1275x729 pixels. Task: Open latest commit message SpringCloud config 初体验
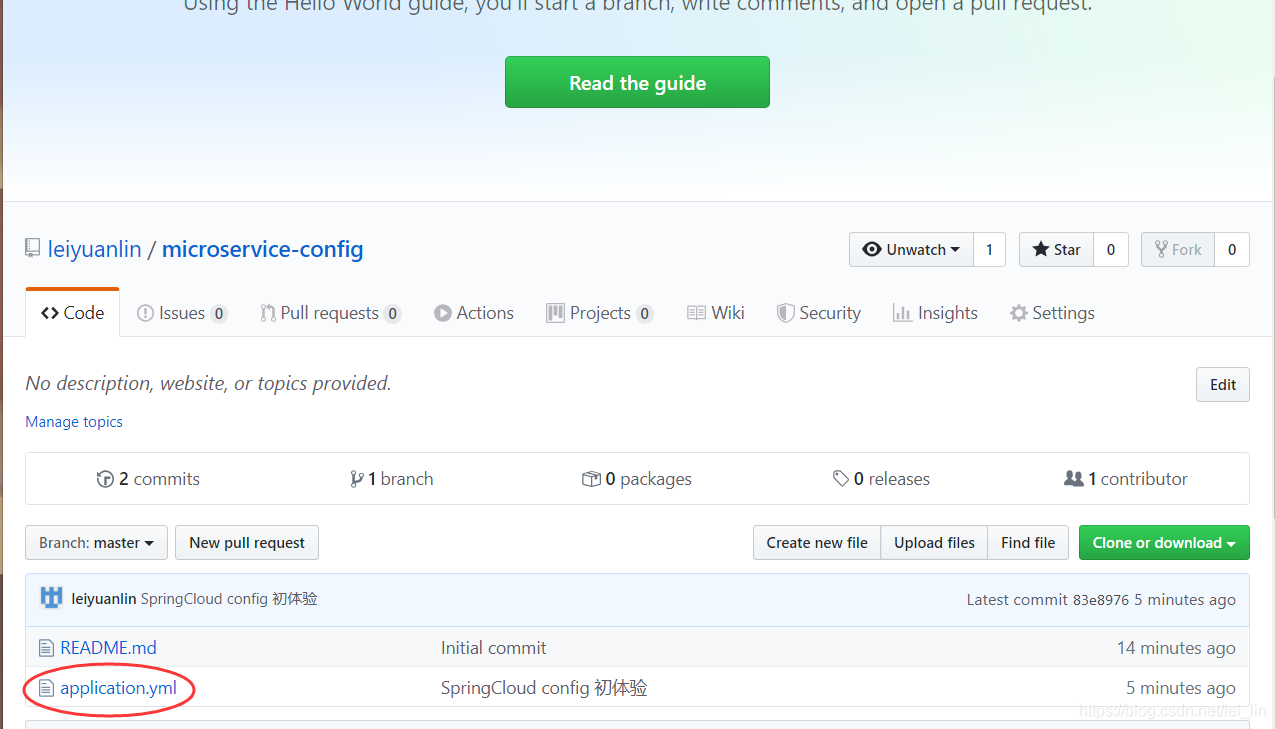click(229, 599)
